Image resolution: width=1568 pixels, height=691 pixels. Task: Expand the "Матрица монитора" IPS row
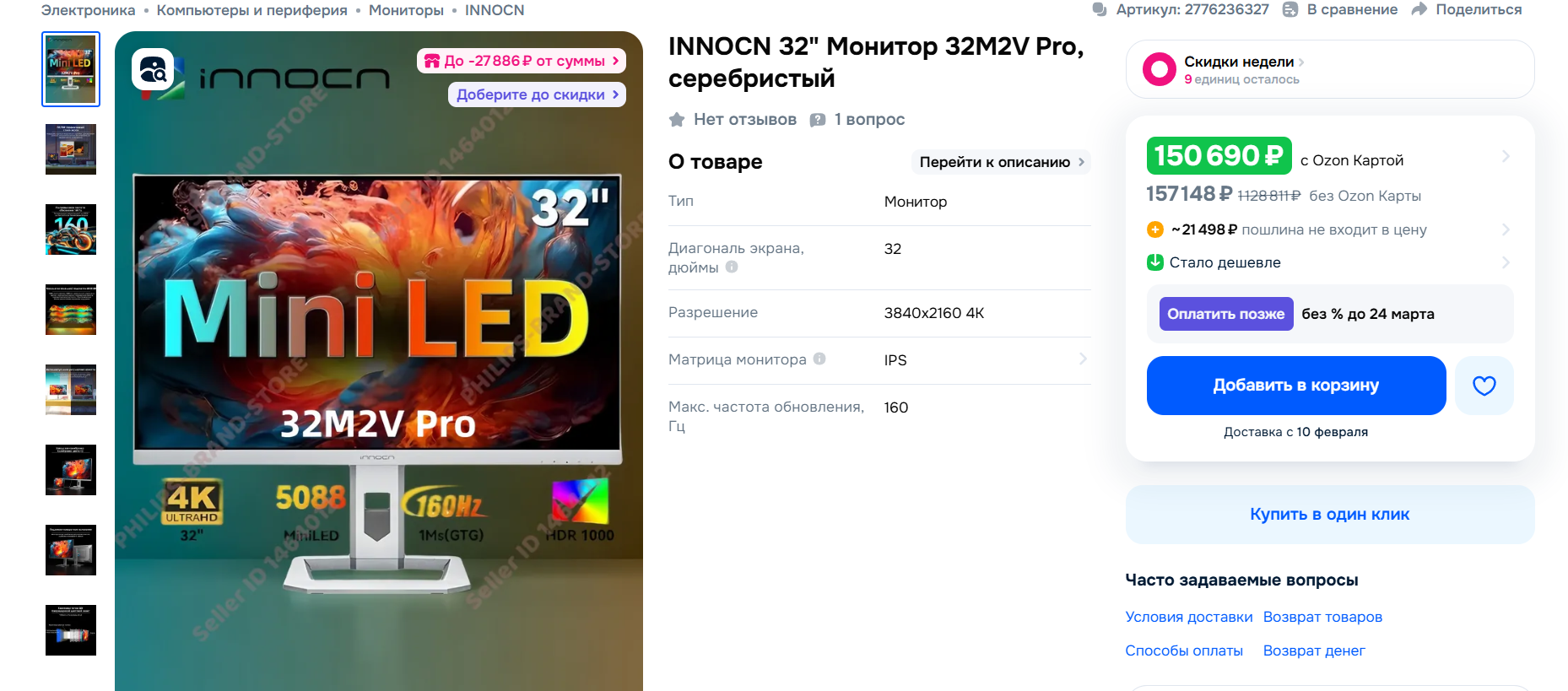pyautogui.click(x=879, y=360)
